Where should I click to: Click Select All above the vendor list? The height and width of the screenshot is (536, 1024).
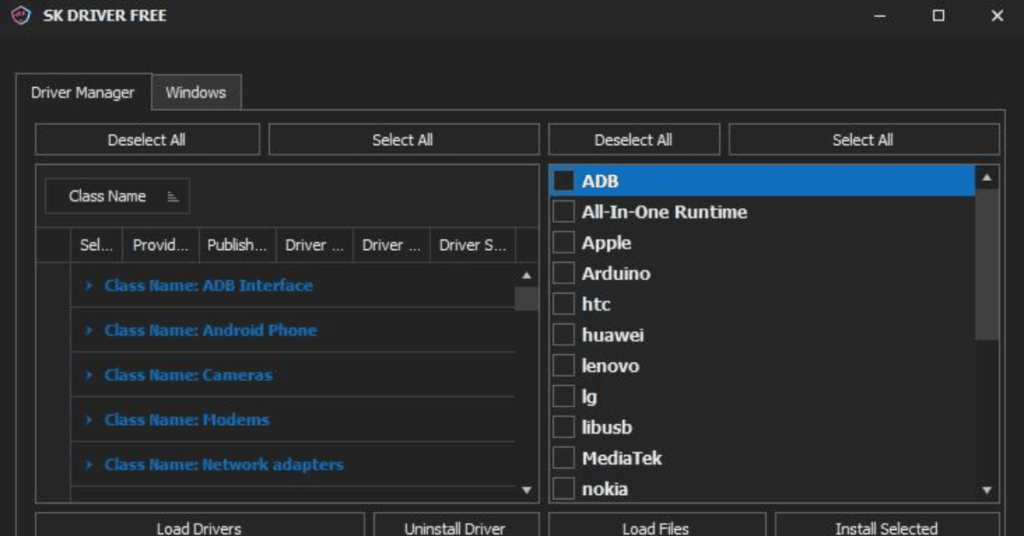[x=863, y=140]
